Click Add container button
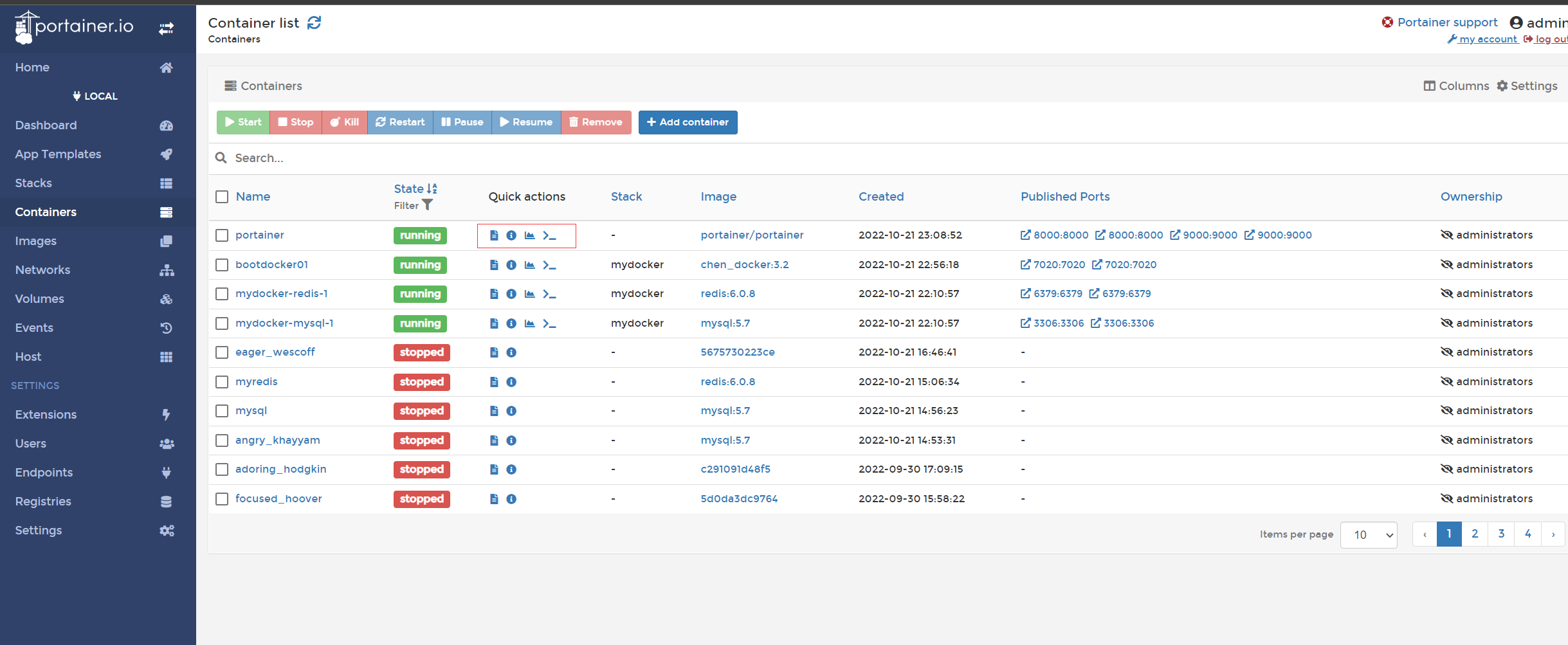Viewport: 1568px width, 645px height. click(688, 122)
